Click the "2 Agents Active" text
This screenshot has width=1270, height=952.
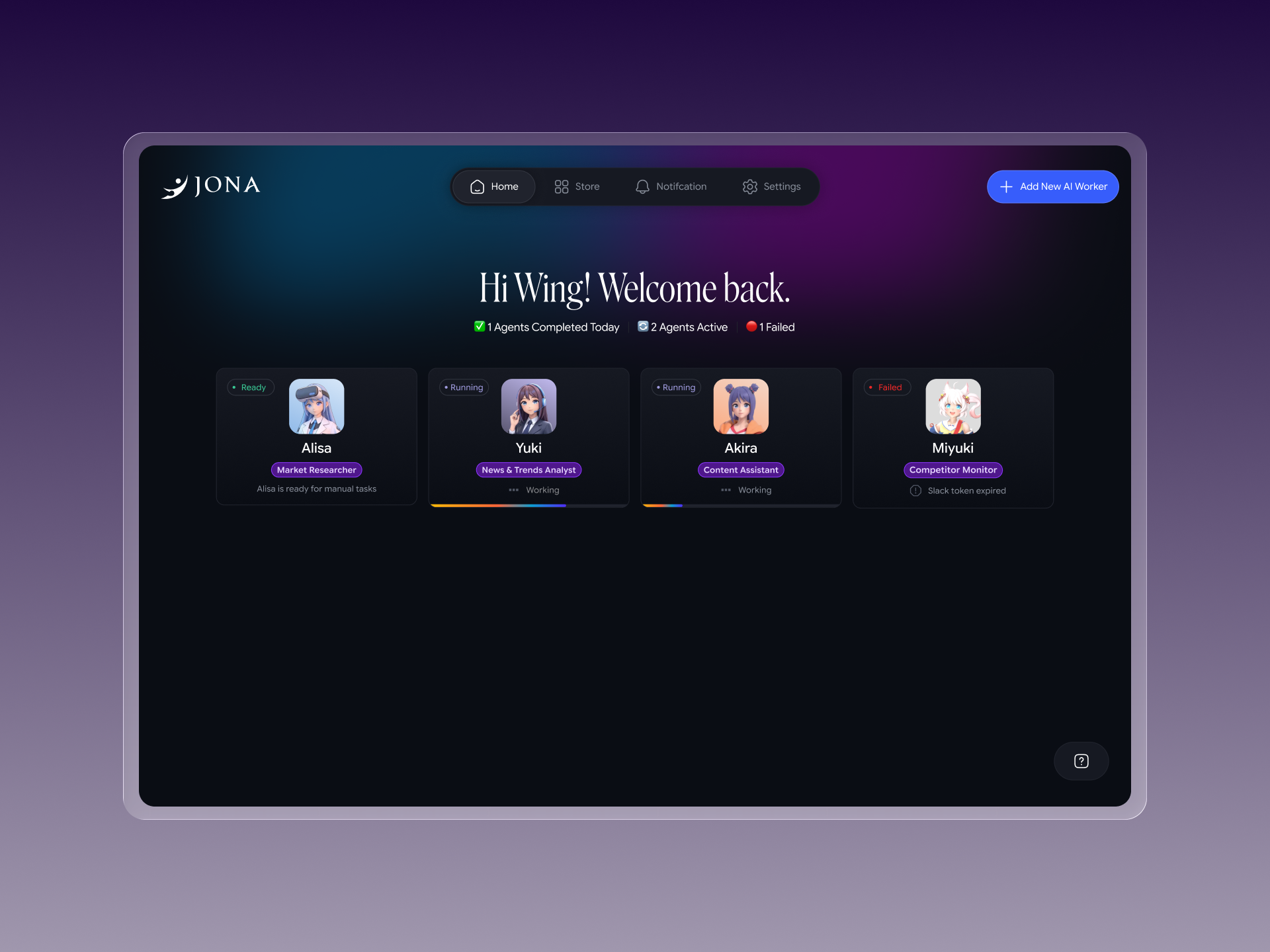tap(689, 327)
